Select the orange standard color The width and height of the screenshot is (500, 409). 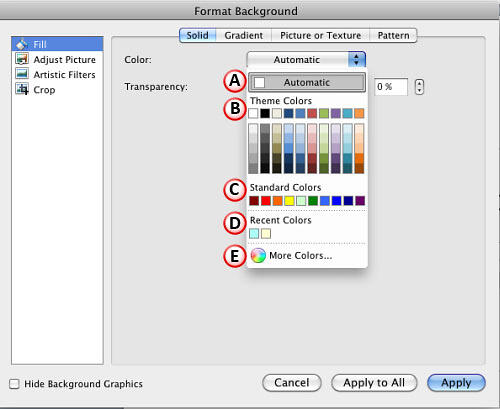pos(277,201)
